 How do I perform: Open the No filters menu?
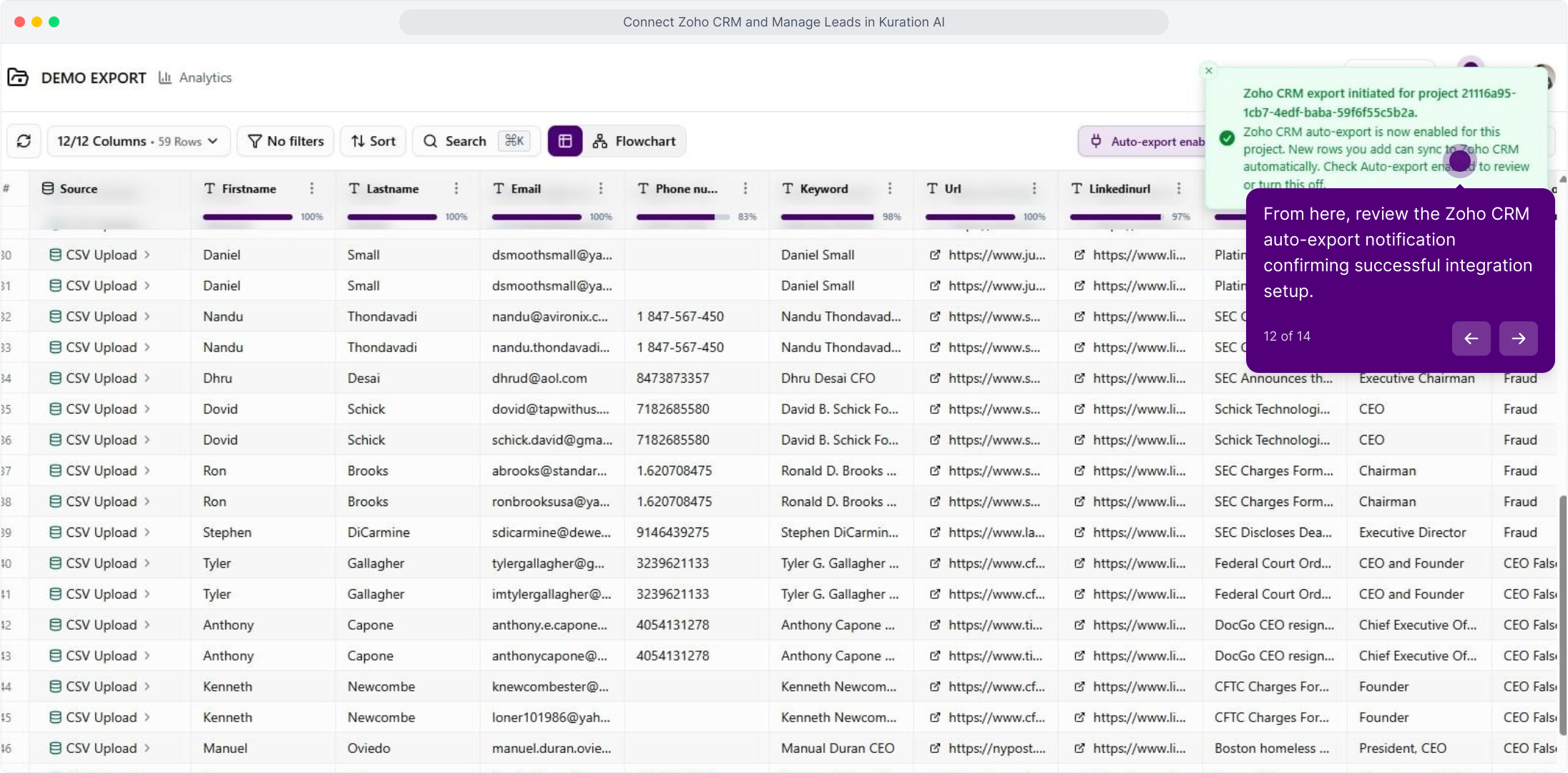(285, 141)
